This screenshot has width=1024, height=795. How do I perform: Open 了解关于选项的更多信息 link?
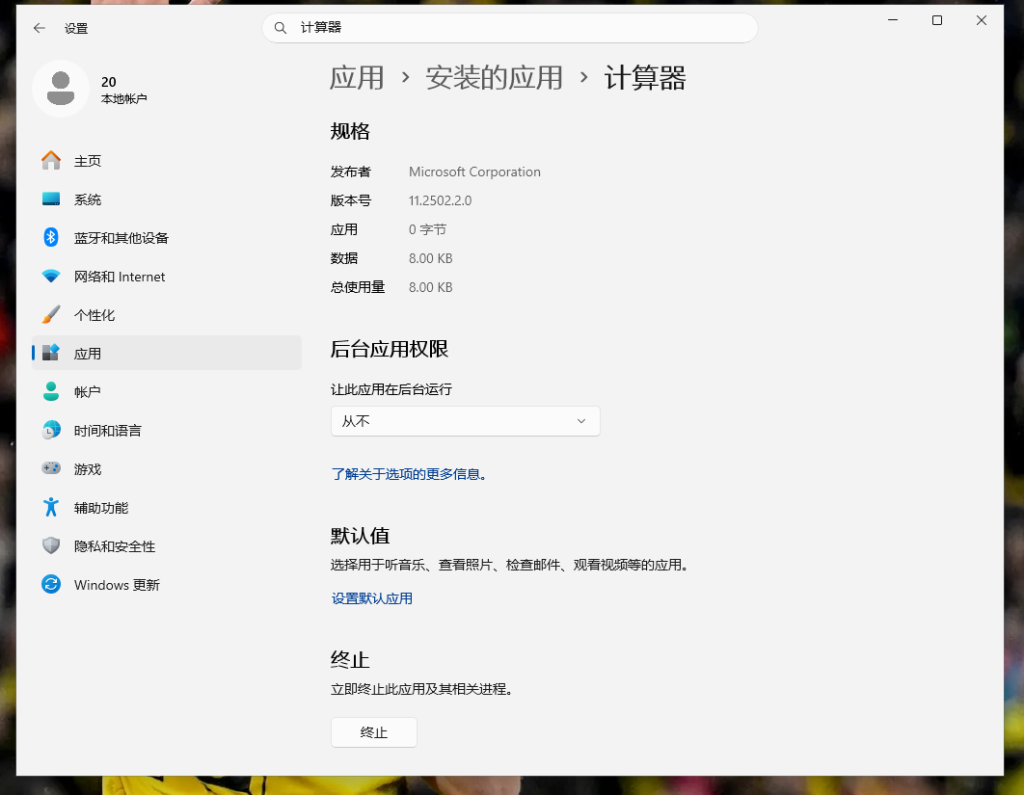pyautogui.click(x=409, y=474)
